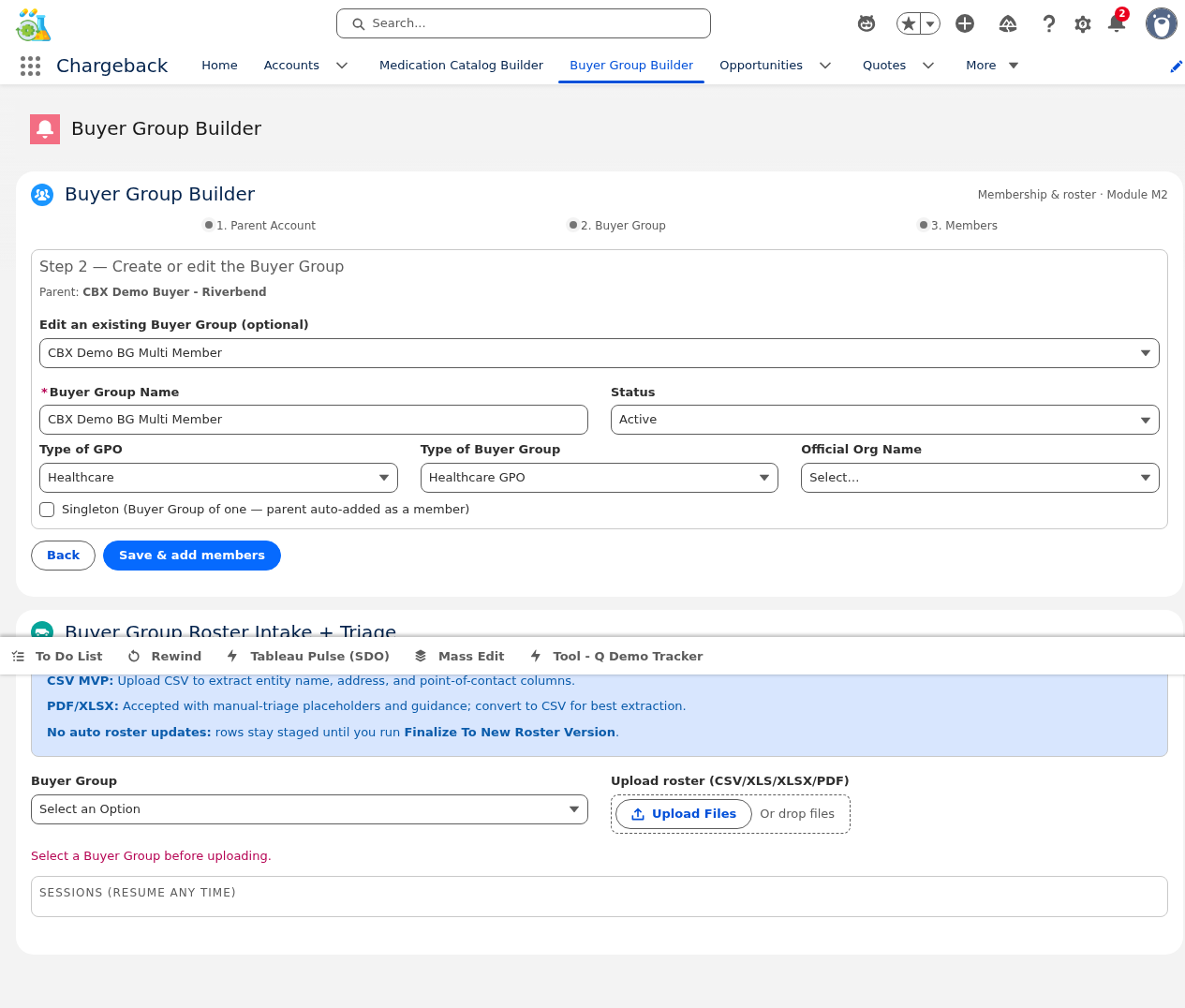Click the Step 2 heading text
Screen dimensions: 1185x1008
pos(191,267)
